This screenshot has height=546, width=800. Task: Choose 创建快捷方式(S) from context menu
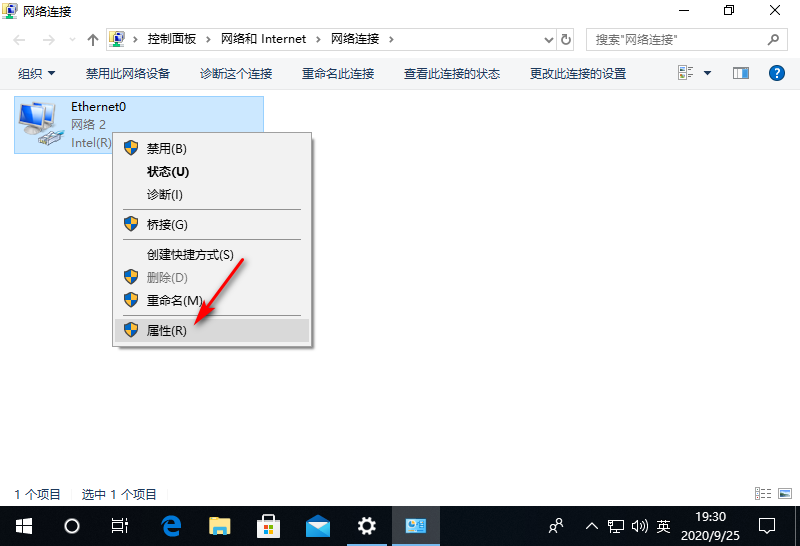click(212, 255)
